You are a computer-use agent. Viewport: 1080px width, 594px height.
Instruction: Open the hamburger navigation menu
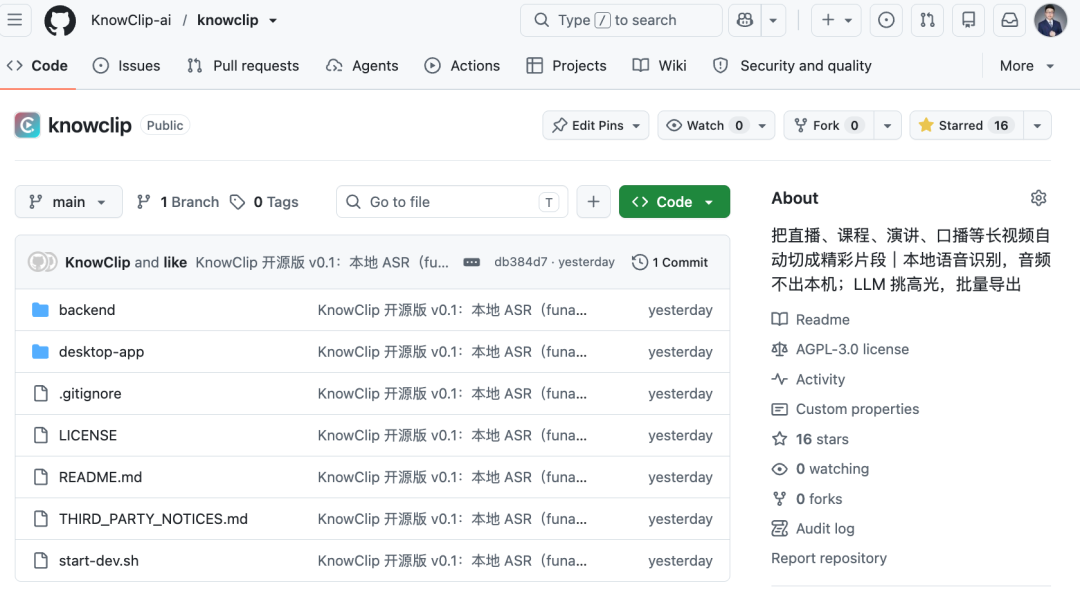(15, 20)
